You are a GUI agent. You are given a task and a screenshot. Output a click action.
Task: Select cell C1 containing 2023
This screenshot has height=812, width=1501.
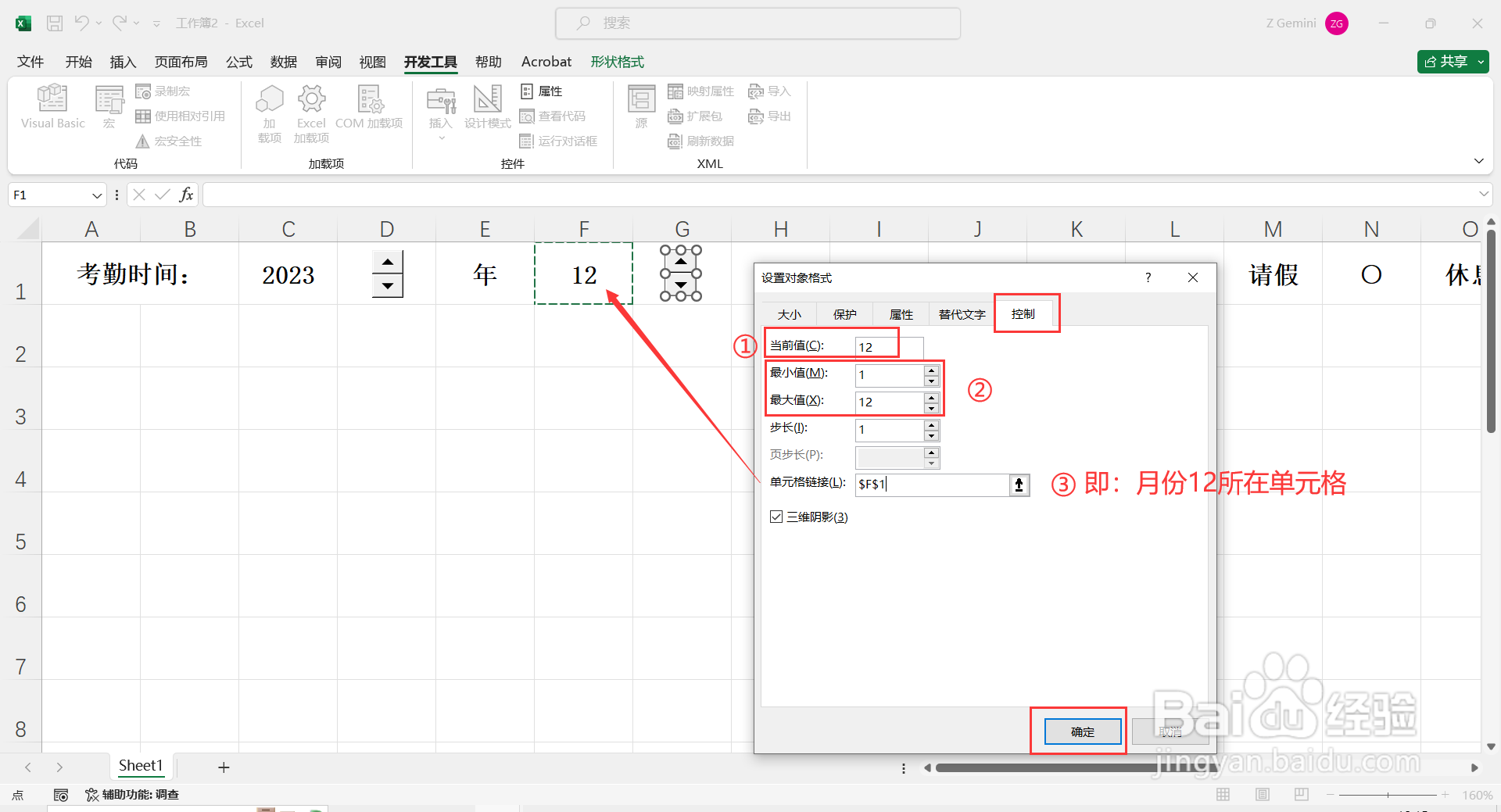[x=288, y=274]
